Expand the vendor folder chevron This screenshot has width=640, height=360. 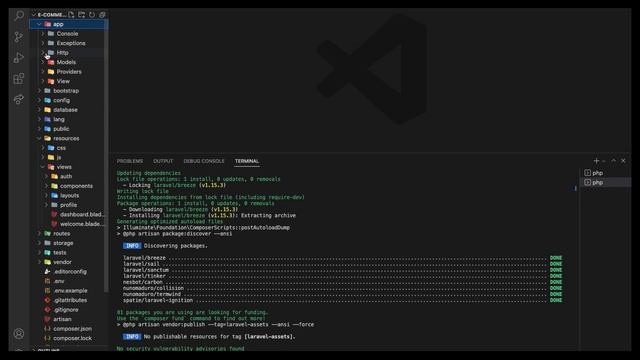click(39, 262)
